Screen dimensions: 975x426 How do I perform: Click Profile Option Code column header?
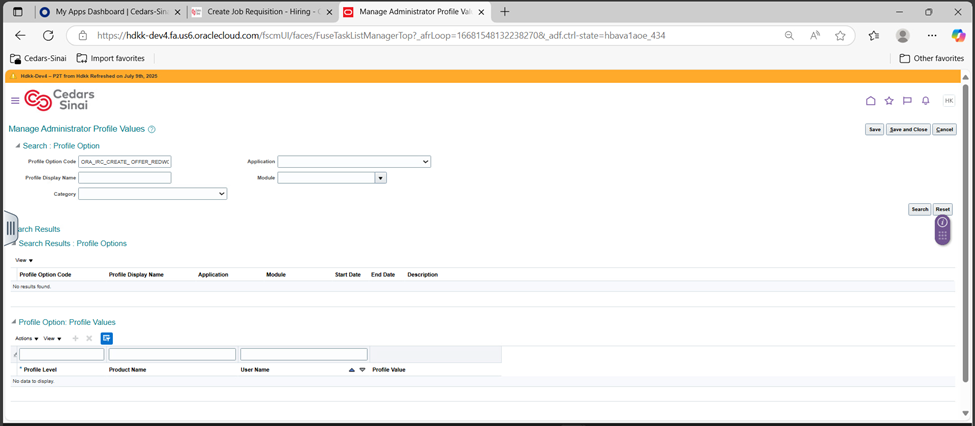click(x=45, y=274)
